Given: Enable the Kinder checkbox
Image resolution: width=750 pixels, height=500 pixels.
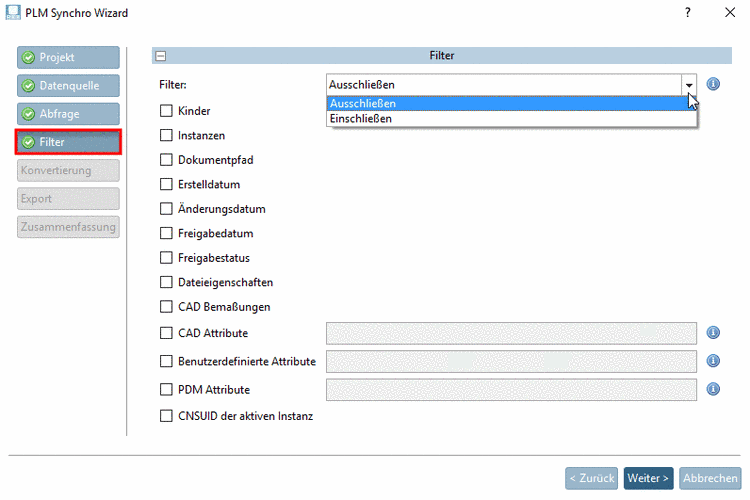Looking at the screenshot, I should click(x=167, y=111).
